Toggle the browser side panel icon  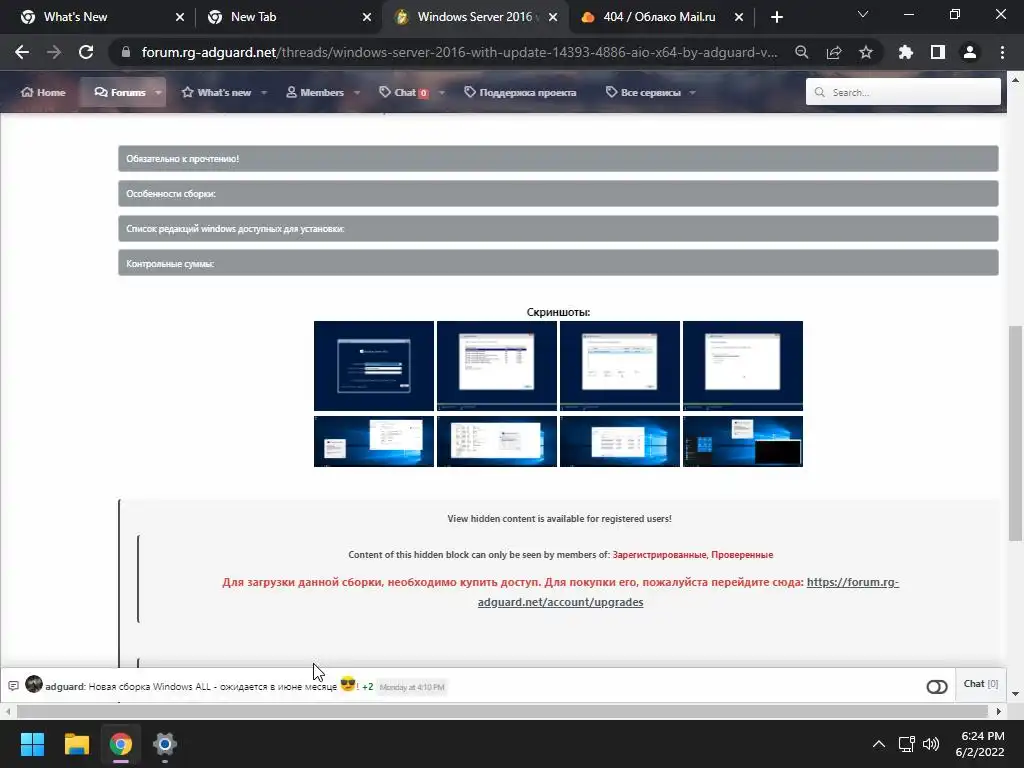[x=938, y=52]
